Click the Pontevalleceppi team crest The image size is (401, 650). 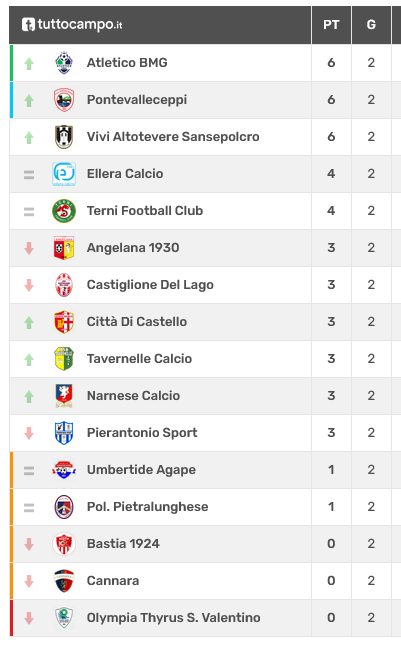[x=64, y=100]
